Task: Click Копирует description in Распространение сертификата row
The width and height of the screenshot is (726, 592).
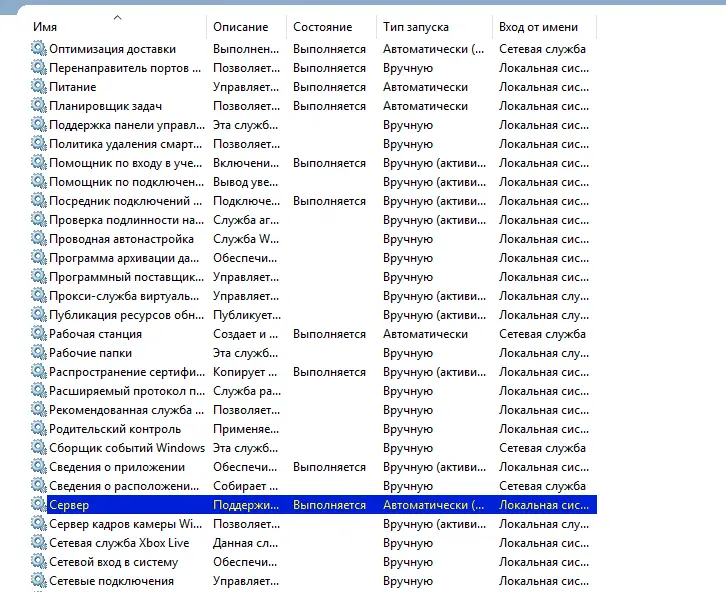Action: 244,372
